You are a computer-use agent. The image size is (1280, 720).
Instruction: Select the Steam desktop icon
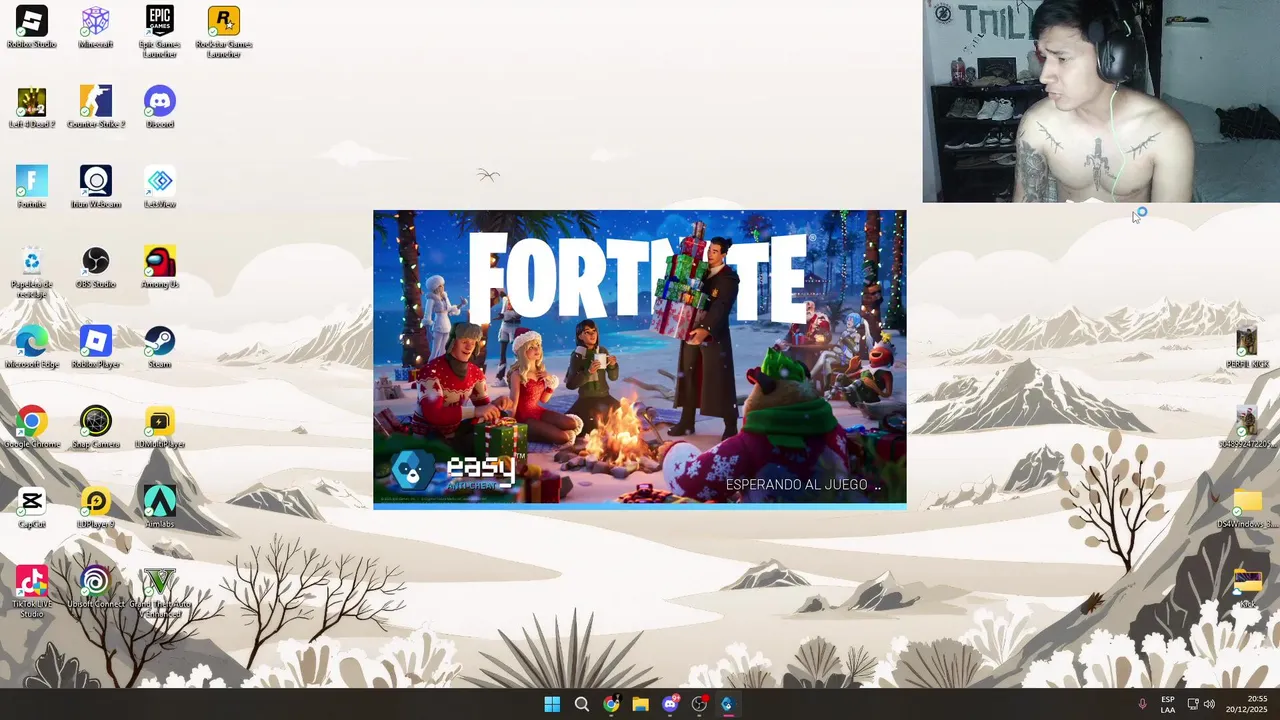[160, 347]
